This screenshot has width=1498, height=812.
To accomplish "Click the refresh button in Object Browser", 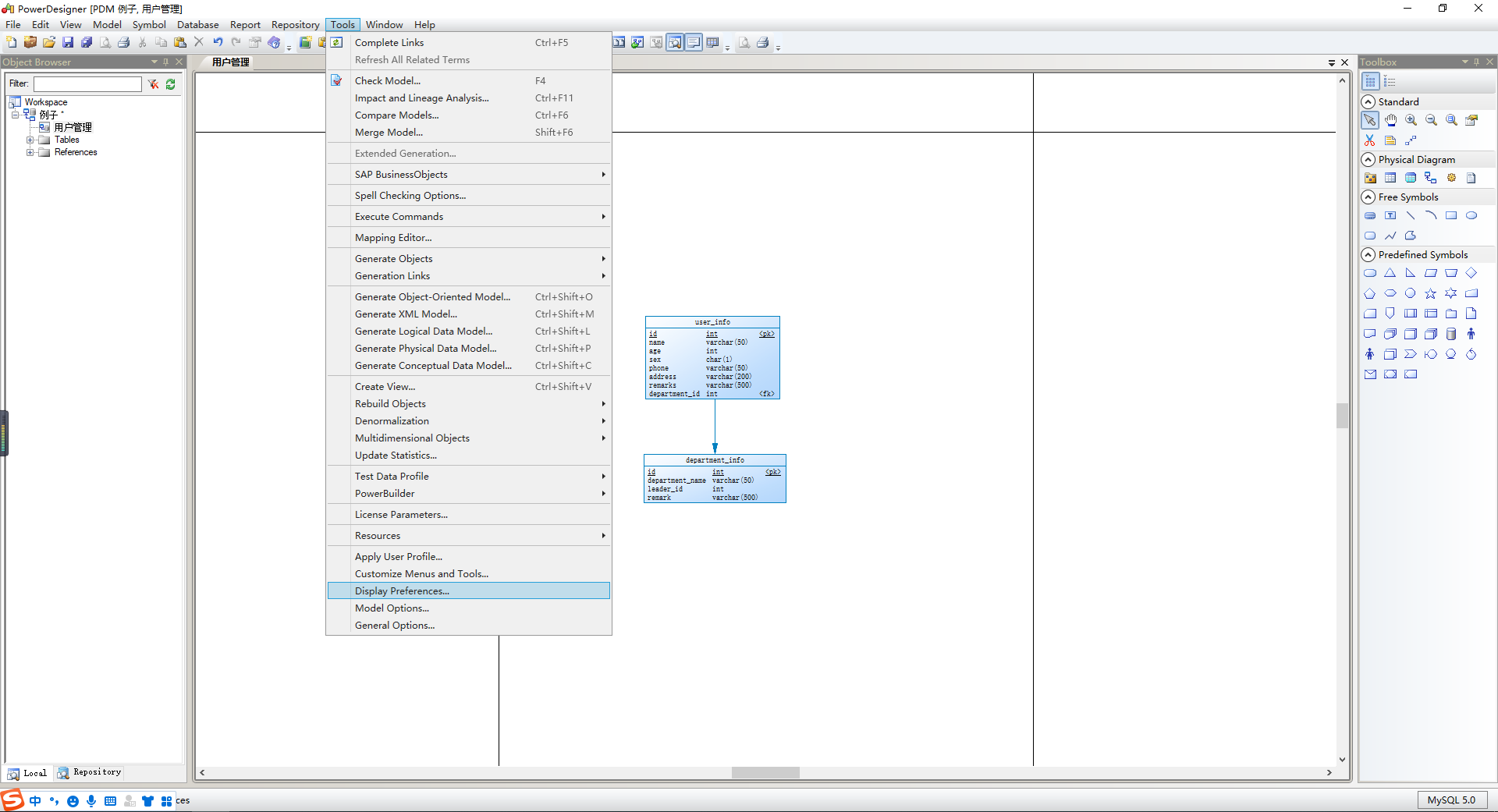I will click(x=170, y=84).
